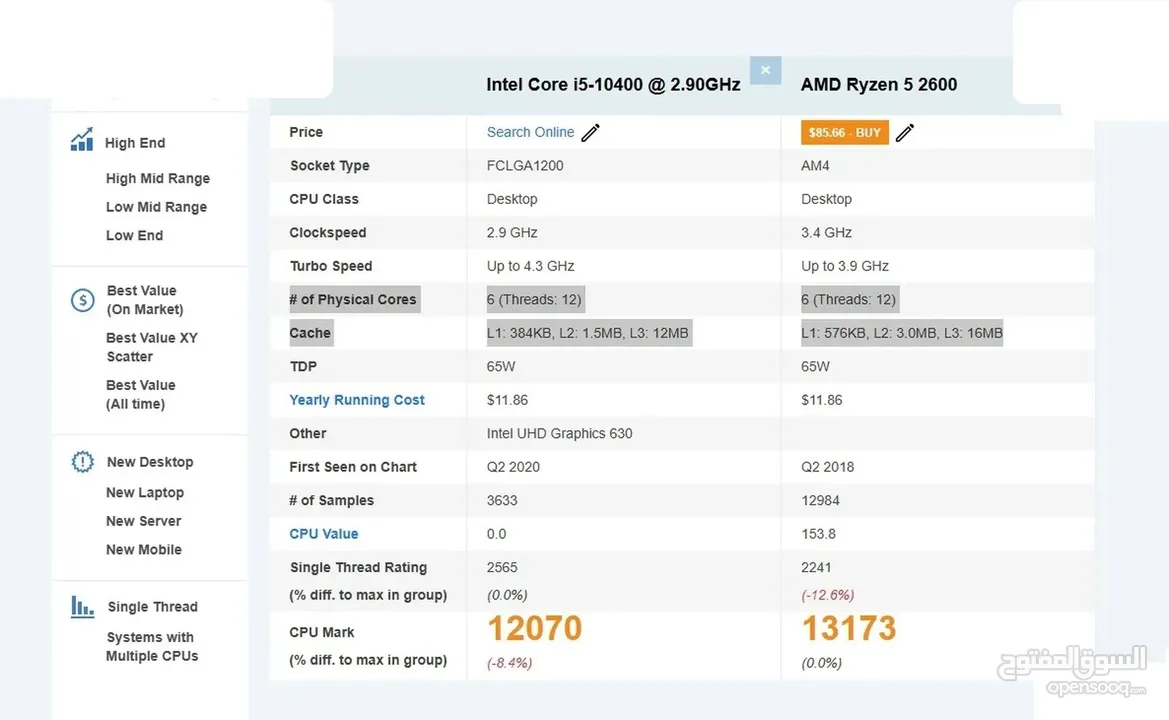Click AMD Ryzen 5 2600 heading
The width and height of the screenshot is (1169, 720).
879,84
